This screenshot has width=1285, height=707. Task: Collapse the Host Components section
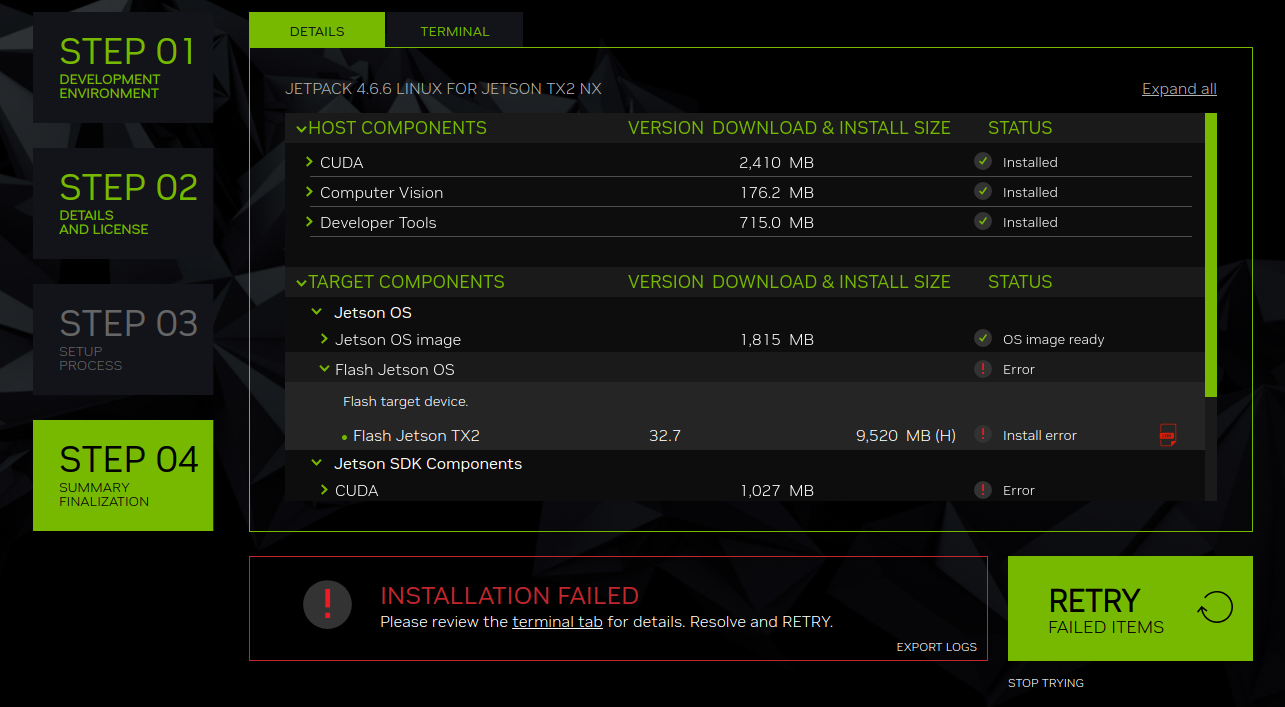click(x=301, y=129)
